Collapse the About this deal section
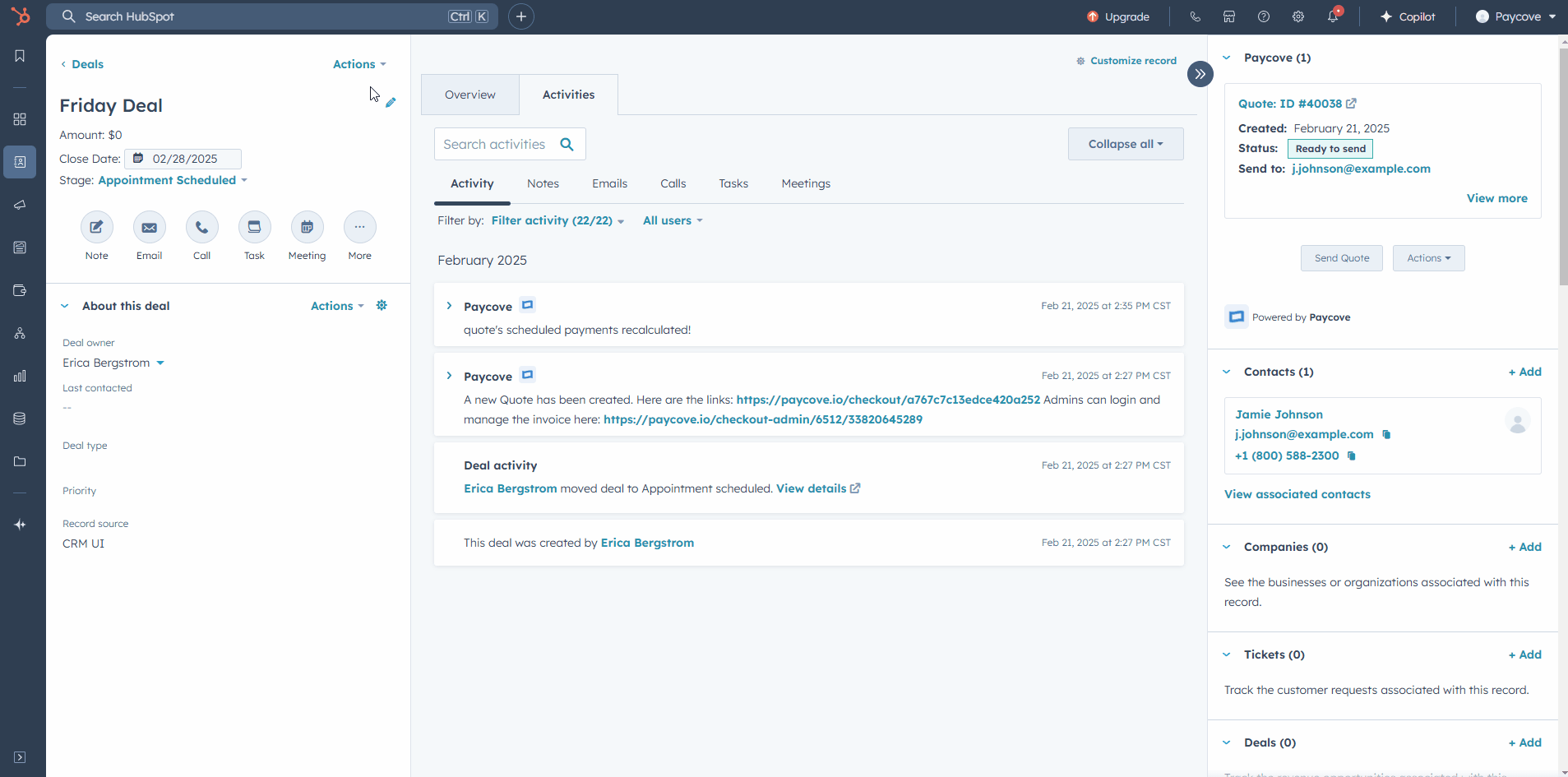1568x777 pixels. tap(65, 306)
